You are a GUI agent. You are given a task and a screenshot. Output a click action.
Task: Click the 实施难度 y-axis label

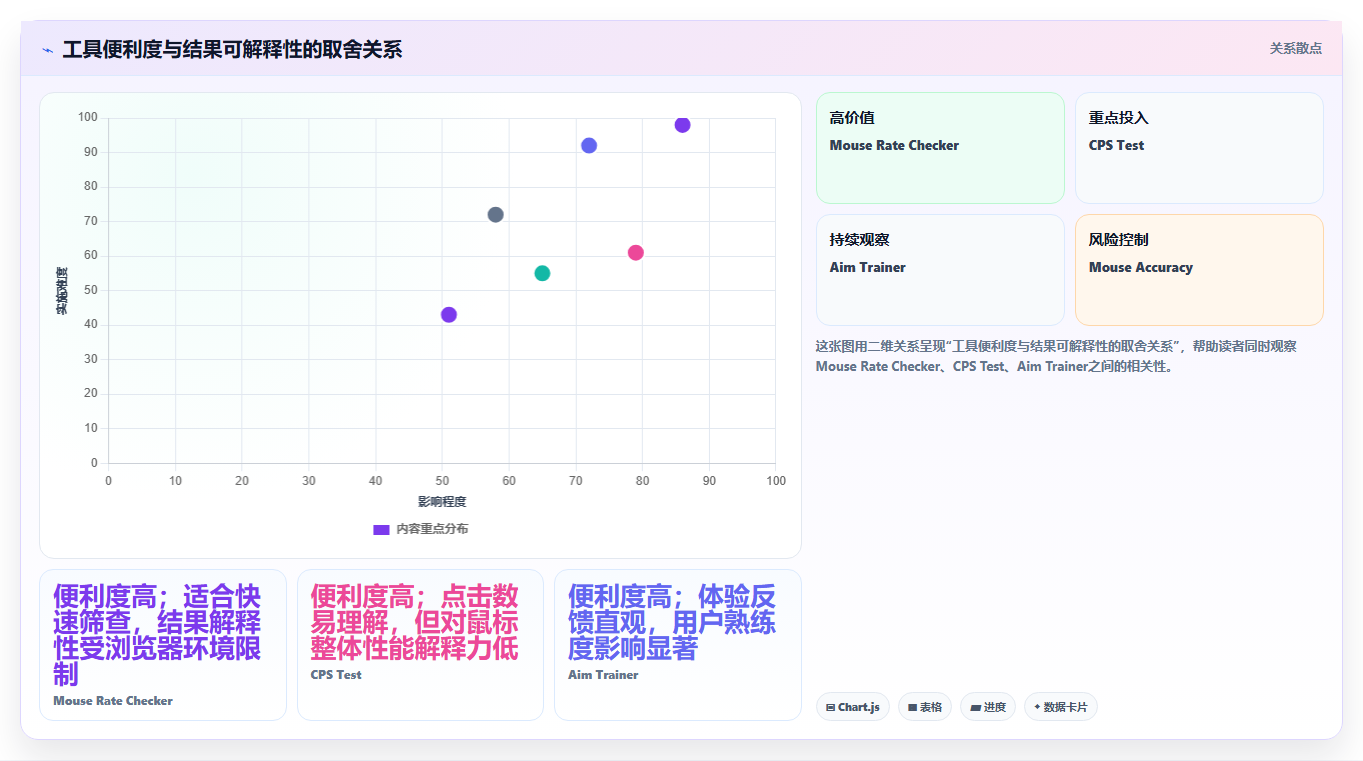62,291
